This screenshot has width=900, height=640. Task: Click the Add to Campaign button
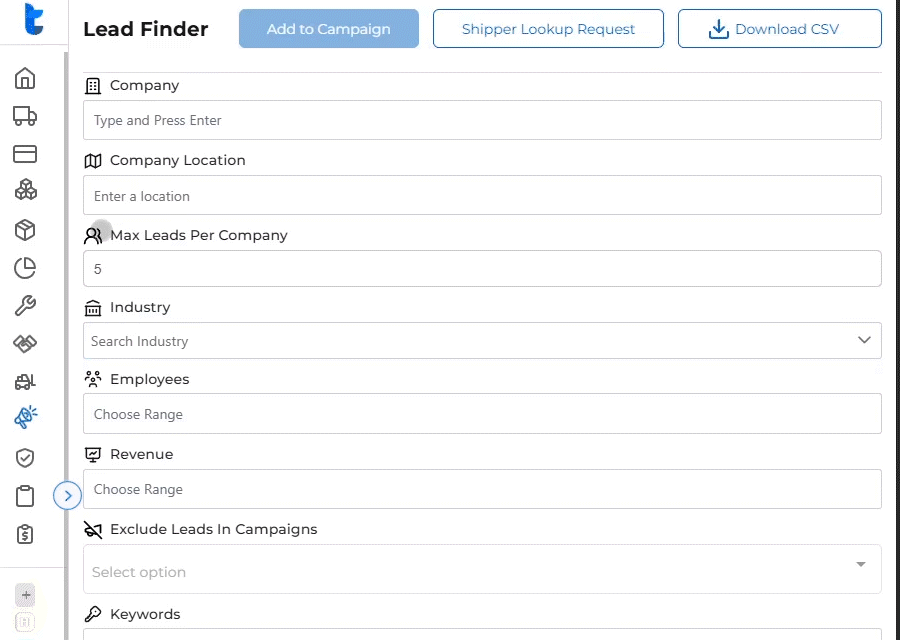pyautogui.click(x=328, y=29)
